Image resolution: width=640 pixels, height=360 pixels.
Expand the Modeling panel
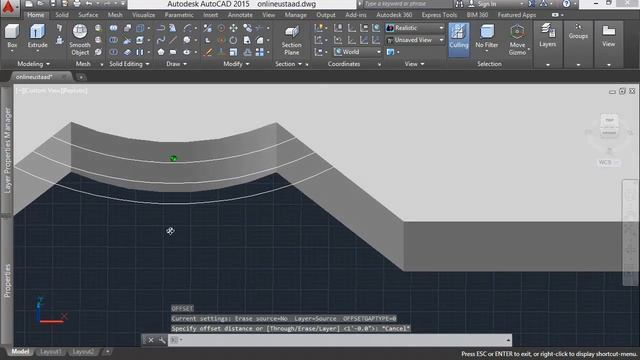tap(33, 64)
